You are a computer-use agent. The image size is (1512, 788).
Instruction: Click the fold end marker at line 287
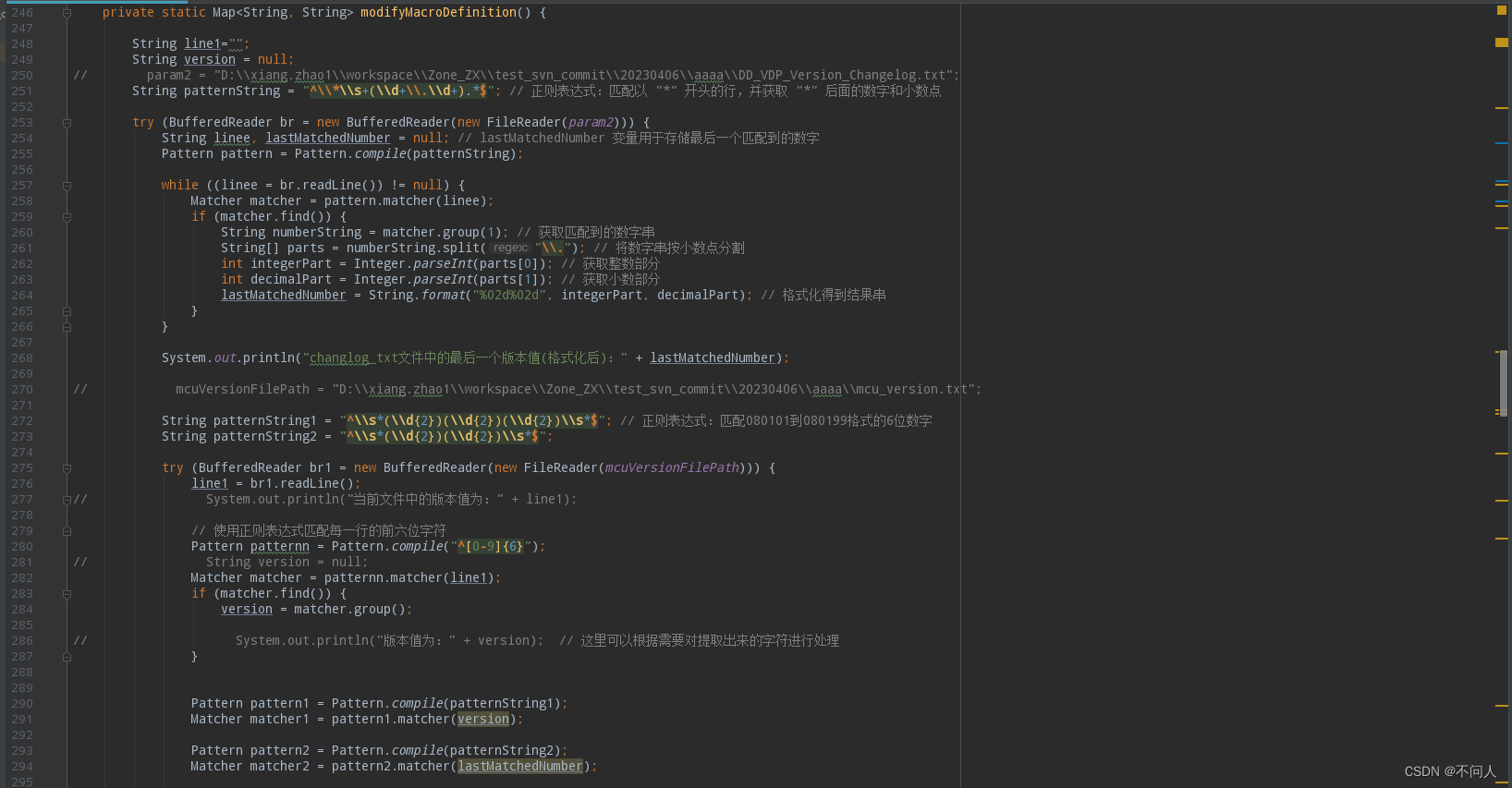[67, 657]
